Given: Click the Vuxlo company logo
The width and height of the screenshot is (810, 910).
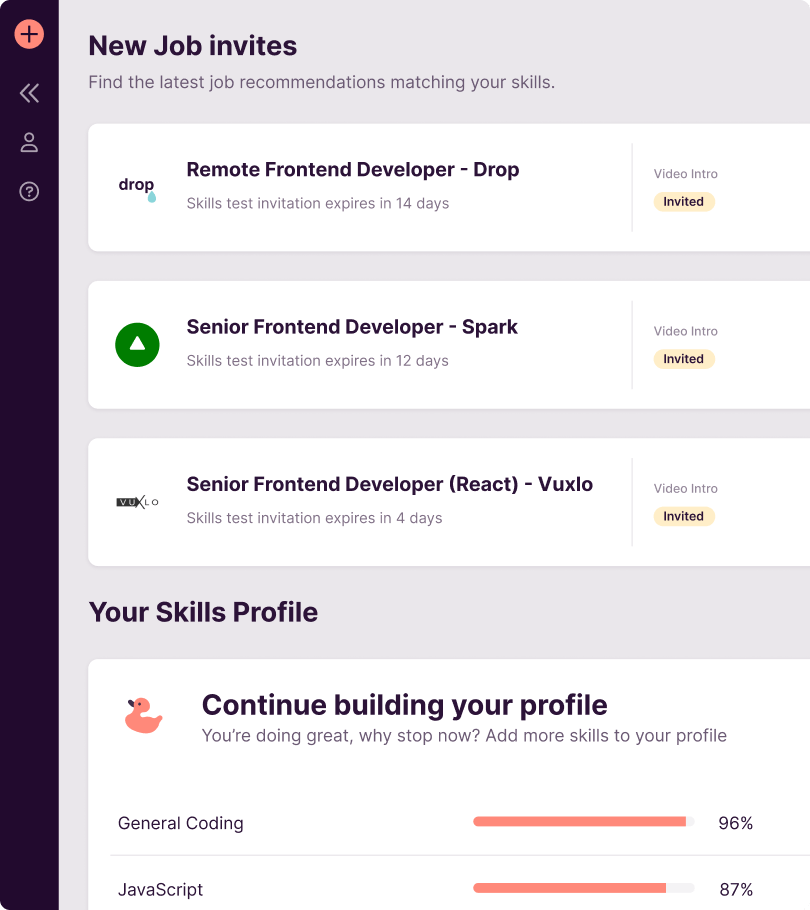Looking at the screenshot, I should pyautogui.click(x=137, y=502).
